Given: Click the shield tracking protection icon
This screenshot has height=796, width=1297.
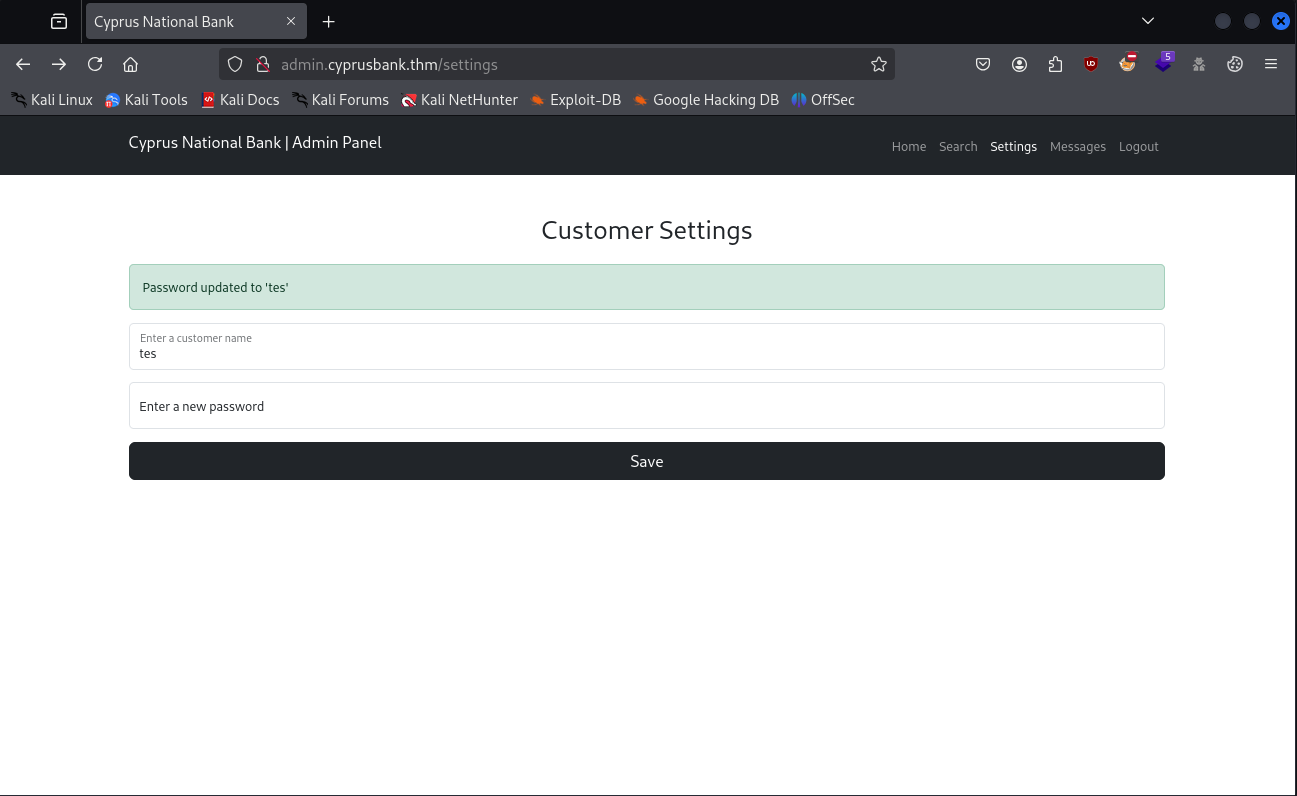Looking at the screenshot, I should (235, 64).
